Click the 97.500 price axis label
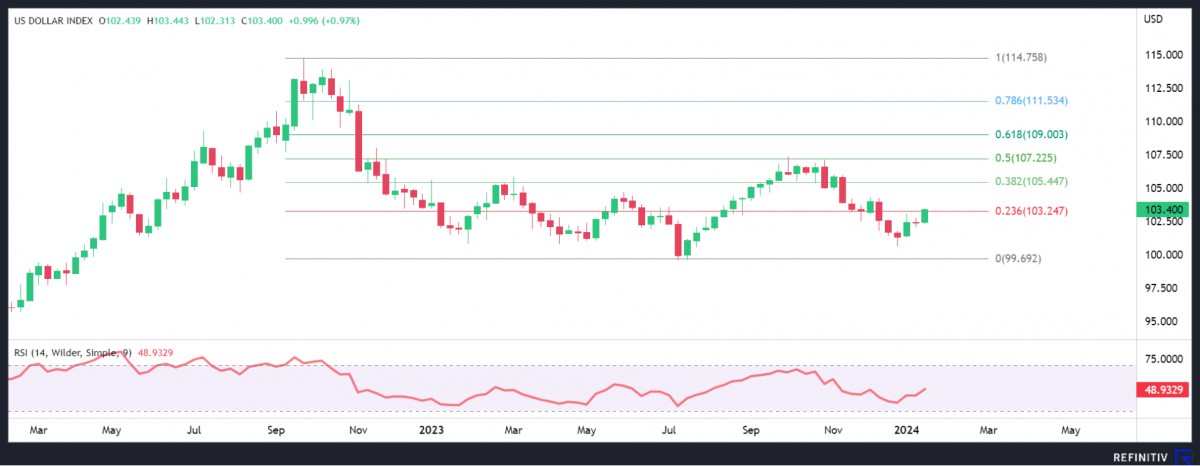The width and height of the screenshot is (1200, 466). [x=1160, y=288]
